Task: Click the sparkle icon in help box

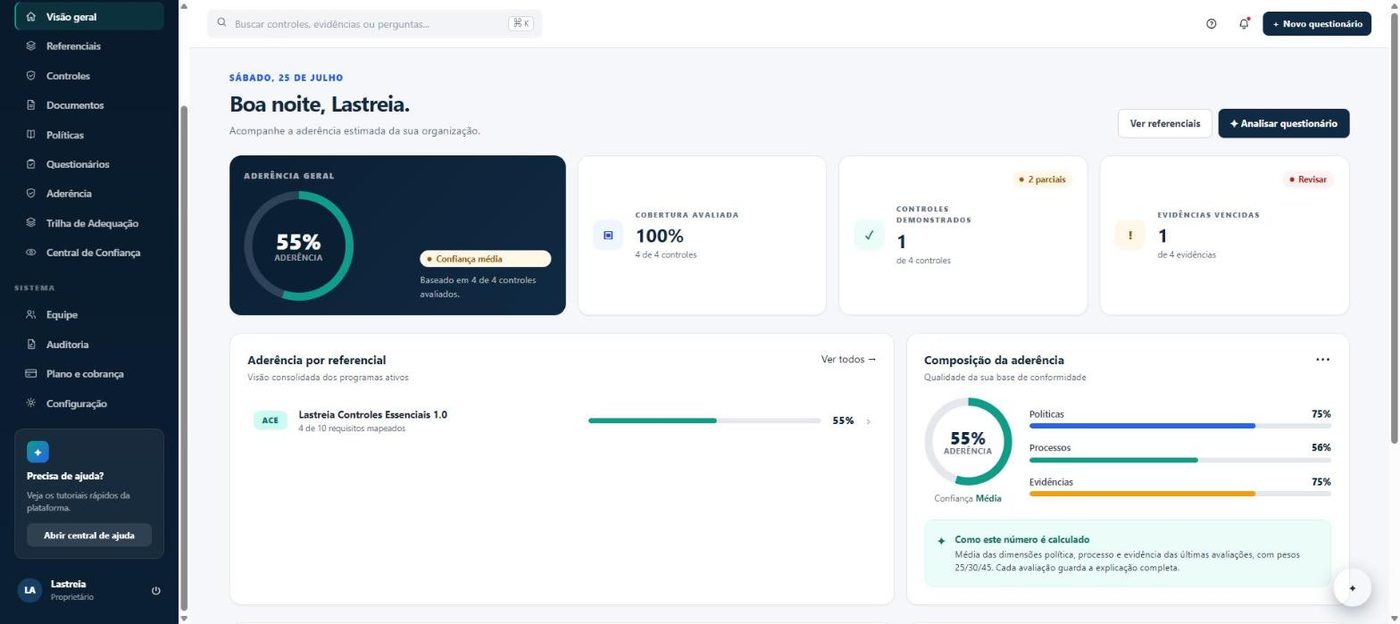Action: [x=38, y=452]
